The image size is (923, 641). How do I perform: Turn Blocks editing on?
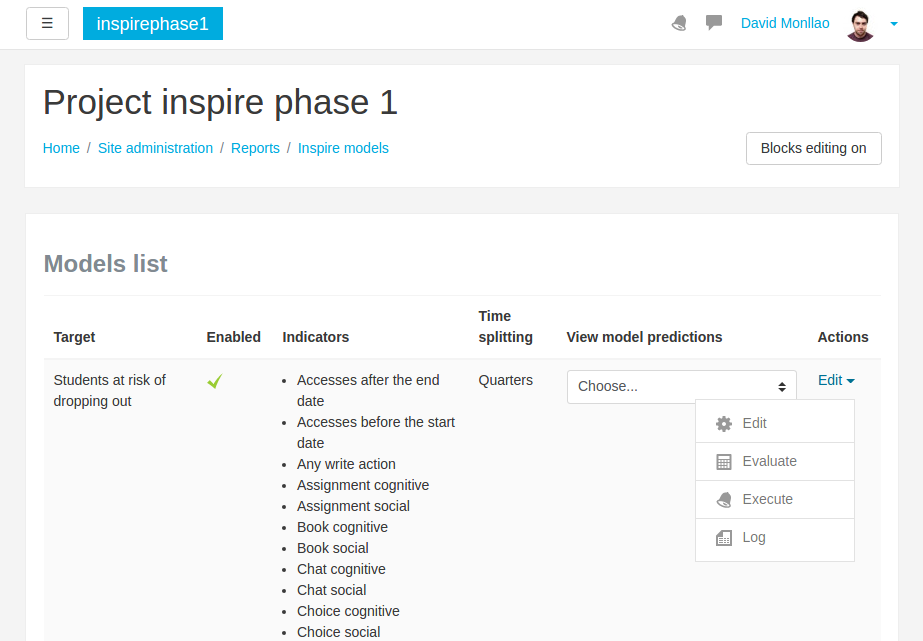pyautogui.click(x=814, y=148)
